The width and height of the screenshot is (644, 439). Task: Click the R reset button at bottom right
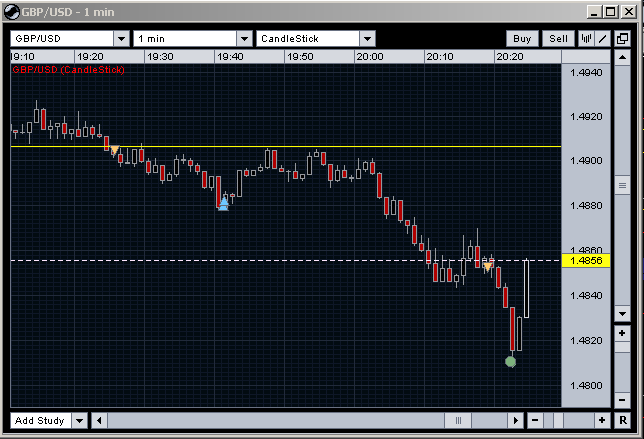coord(622,421)
